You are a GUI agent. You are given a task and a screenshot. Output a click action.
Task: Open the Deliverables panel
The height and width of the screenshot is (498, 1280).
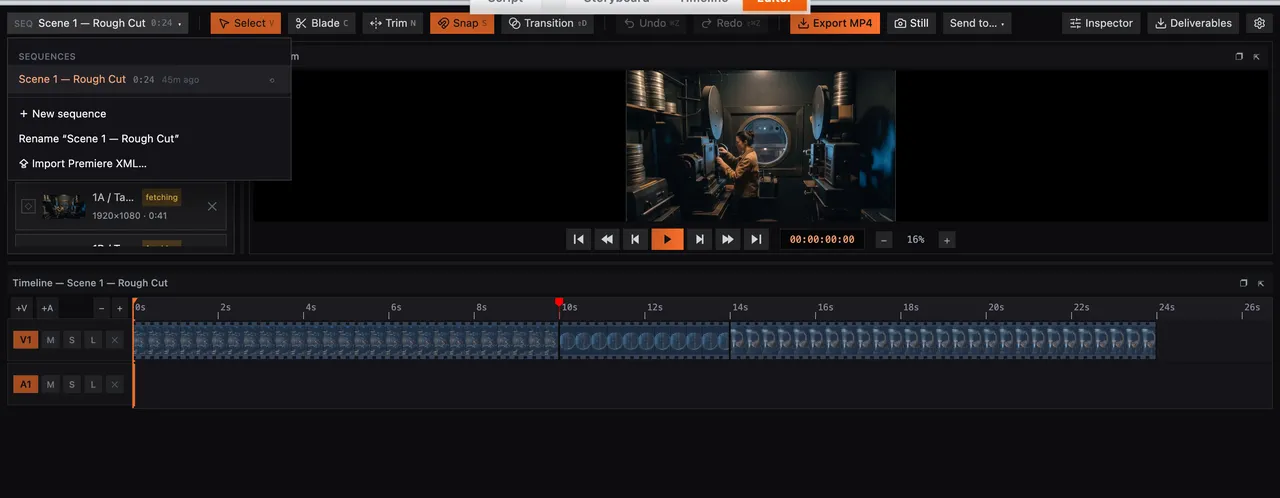click(x=1193, y=23)
